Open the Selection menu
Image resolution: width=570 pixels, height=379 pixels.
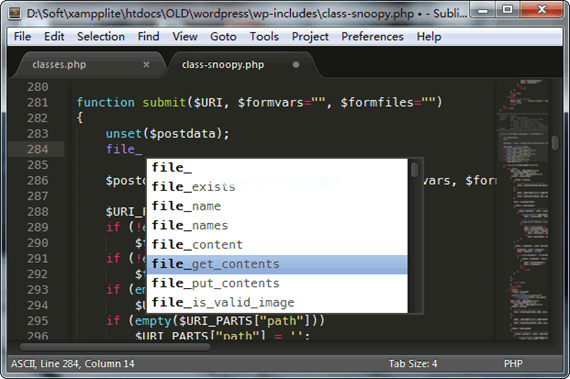(101, 36)
